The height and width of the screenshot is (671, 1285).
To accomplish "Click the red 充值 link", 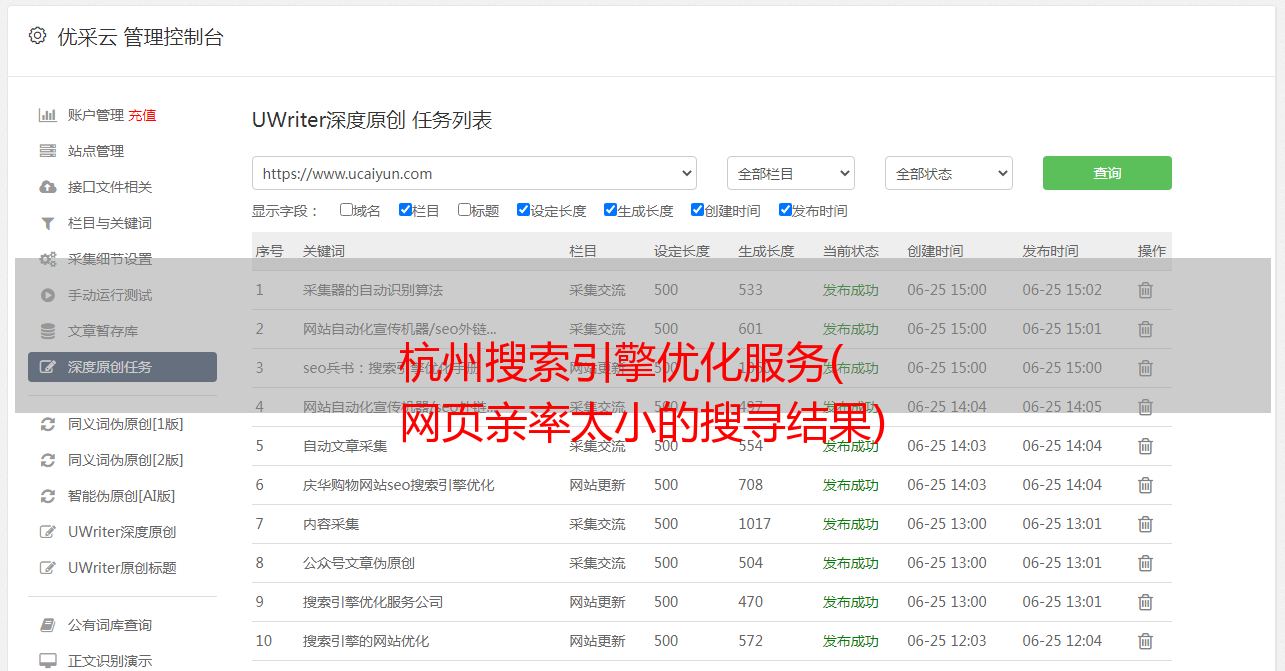I will click(x=142, y=115).
